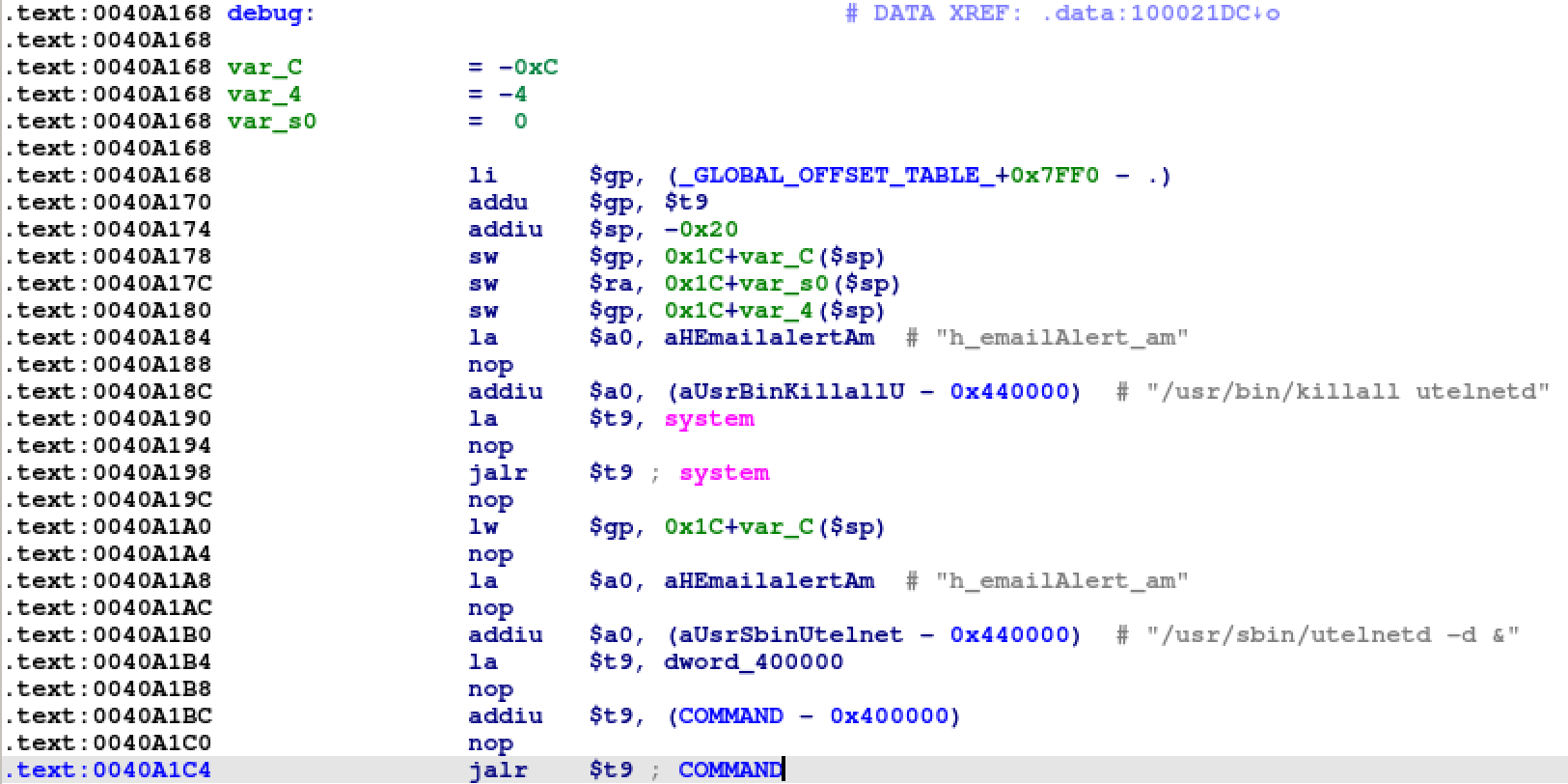Click 0x1C+var_C($sp) at 0040A178
The width and height of the screenshot is (1568, 784).
[775, 257]
